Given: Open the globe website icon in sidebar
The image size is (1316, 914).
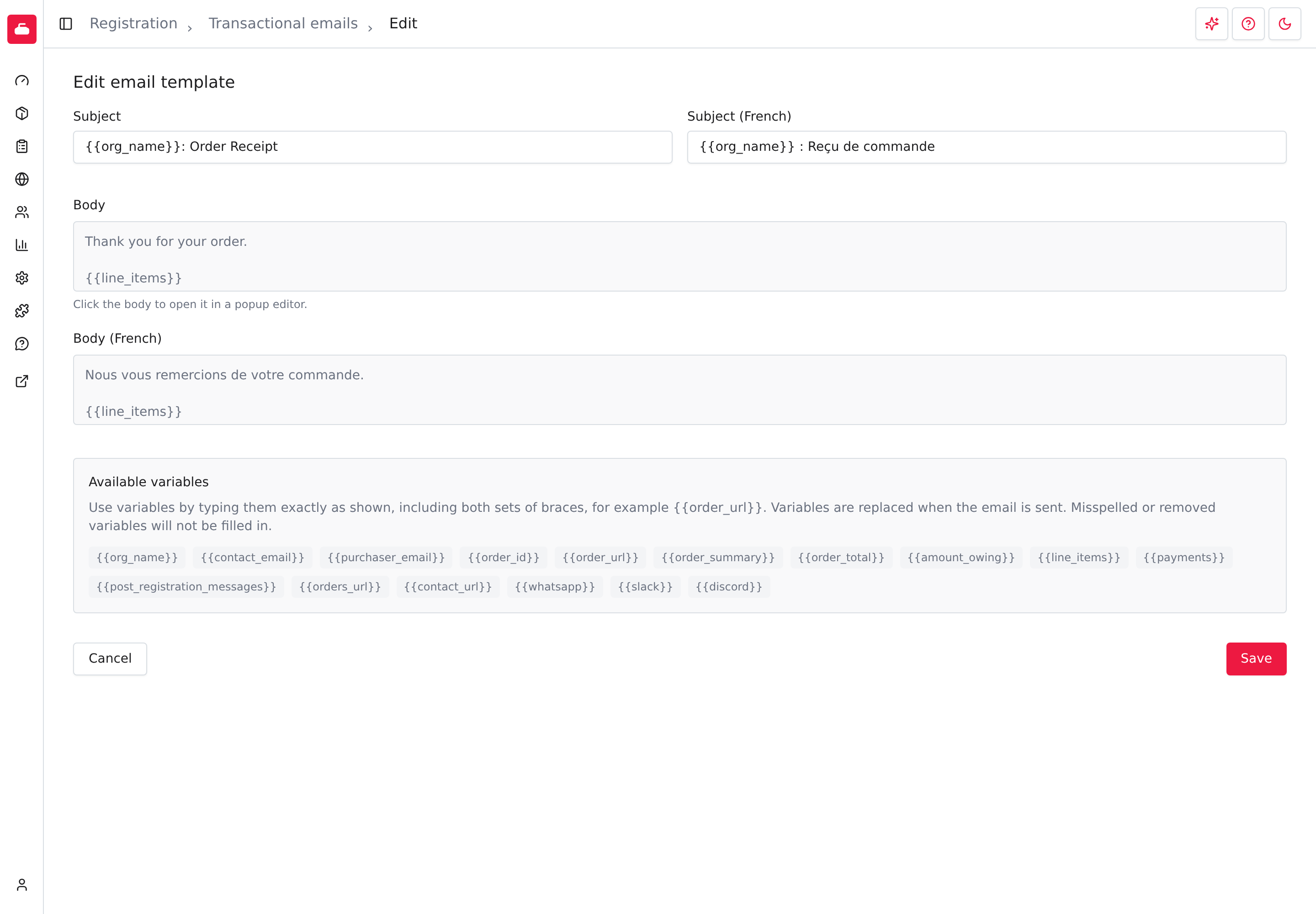Looking at the screenshot, I should [22, 179].
